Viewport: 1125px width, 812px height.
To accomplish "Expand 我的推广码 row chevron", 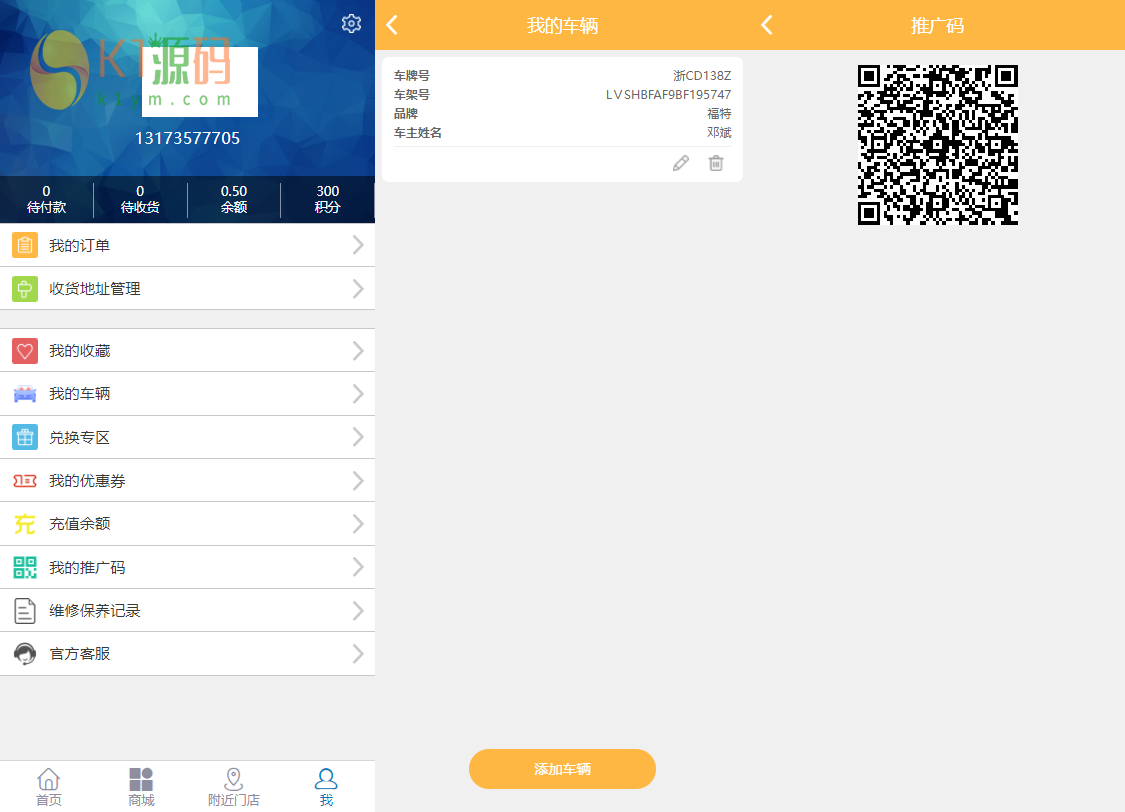I will tap(358, 567).
